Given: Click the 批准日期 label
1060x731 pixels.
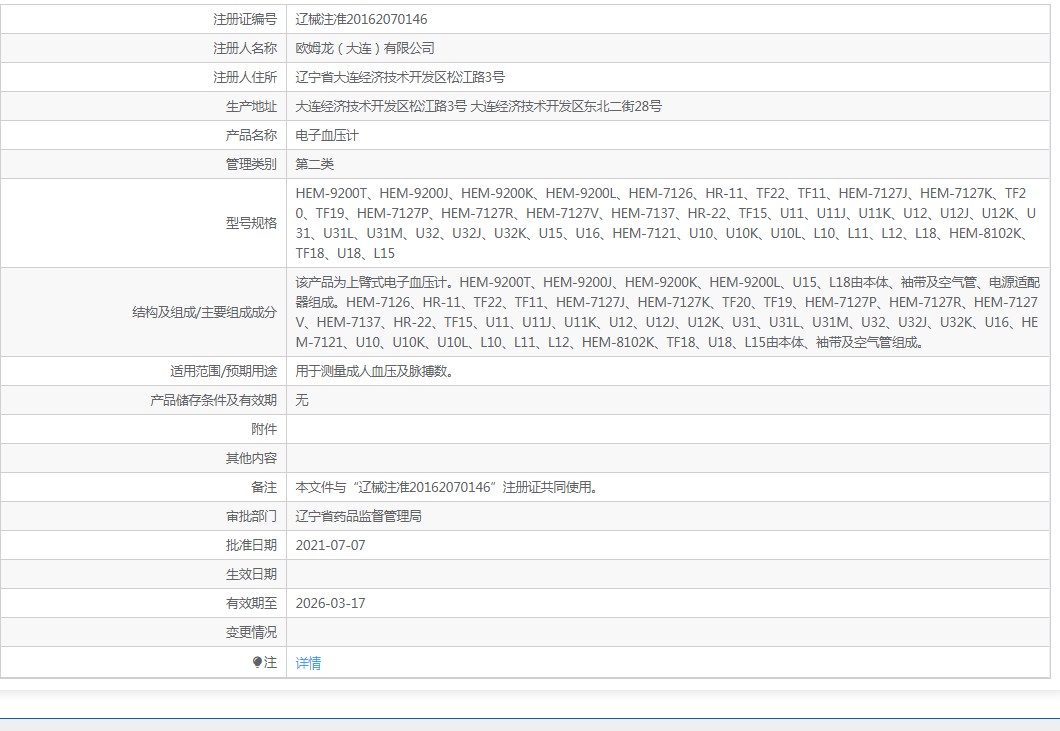Looking at the screenshot, I should pos(251,546).
